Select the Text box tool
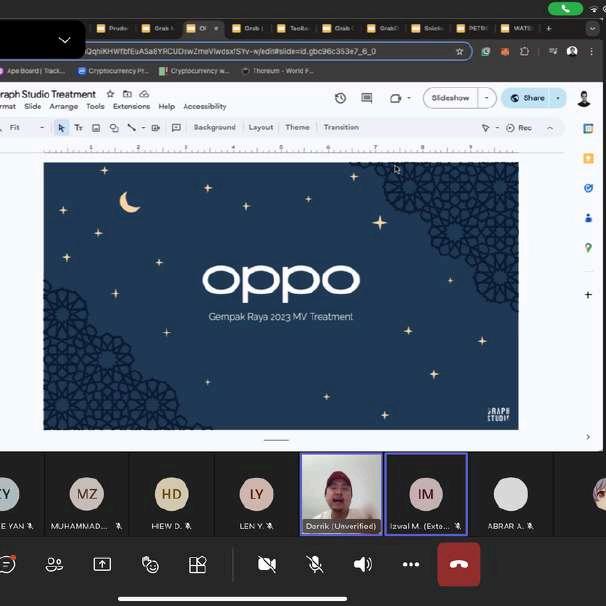 click(79, 128)
